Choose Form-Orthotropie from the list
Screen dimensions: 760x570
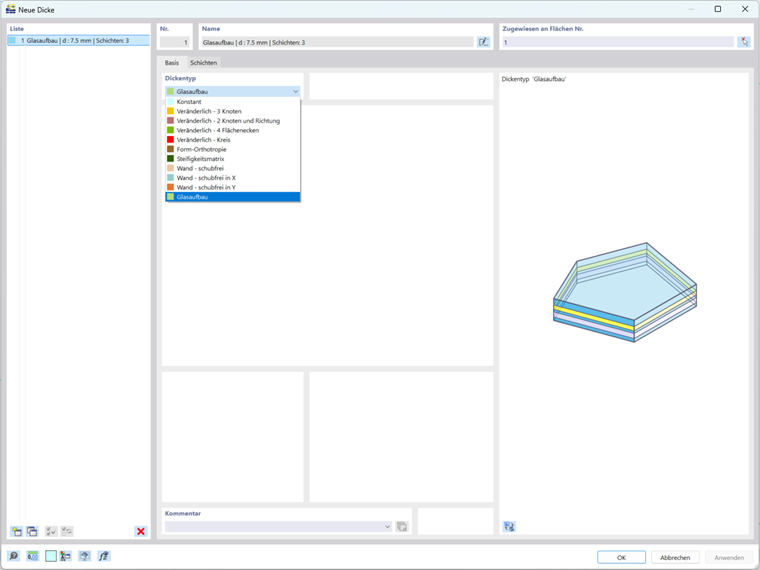tap(233, 149)
